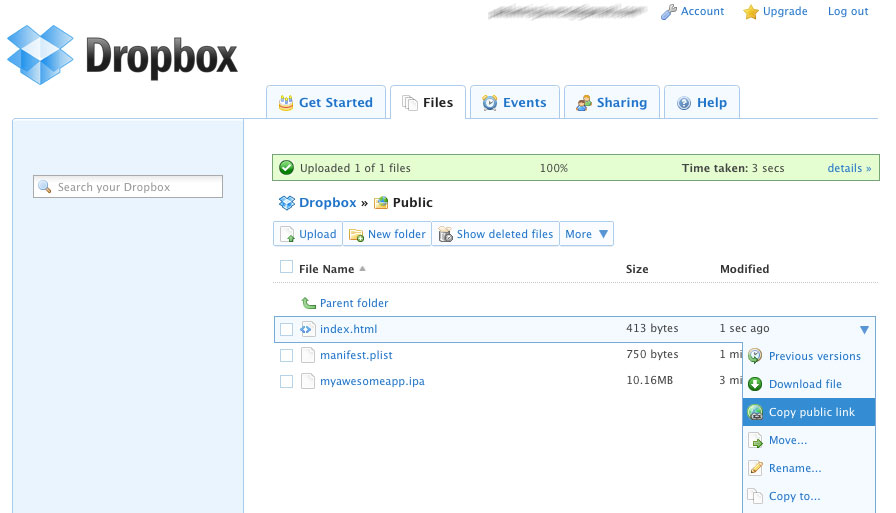The image size is (896, 513).
Task: Click the New folder icon
Action: (357, 235)
